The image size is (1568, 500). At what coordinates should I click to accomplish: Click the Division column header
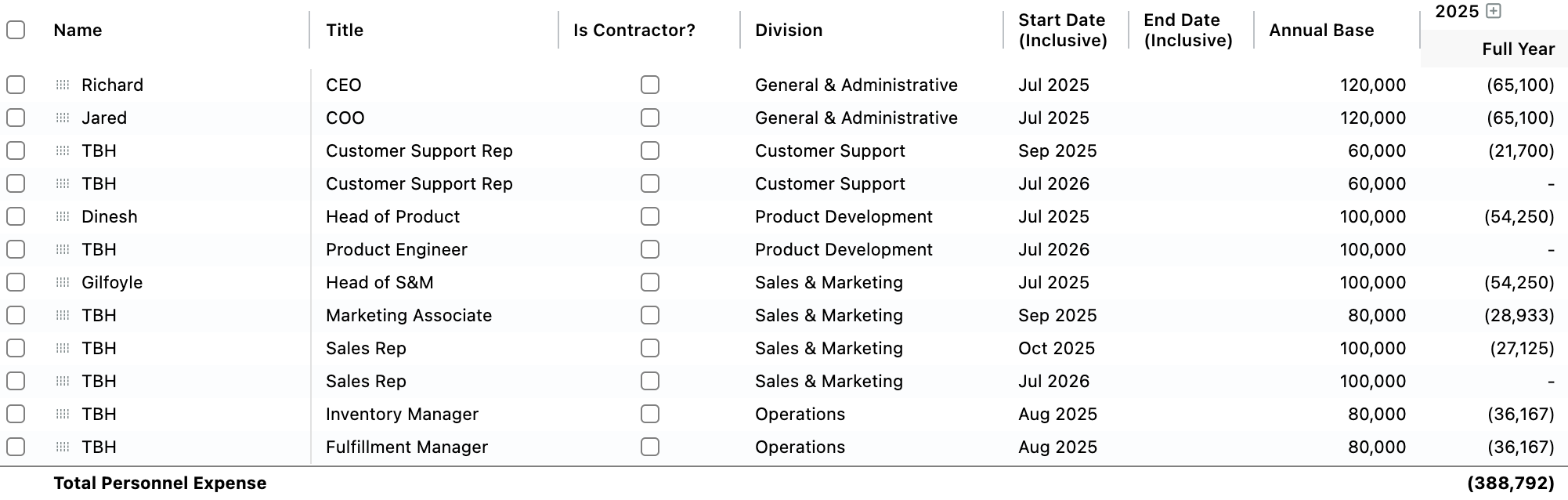789,30
